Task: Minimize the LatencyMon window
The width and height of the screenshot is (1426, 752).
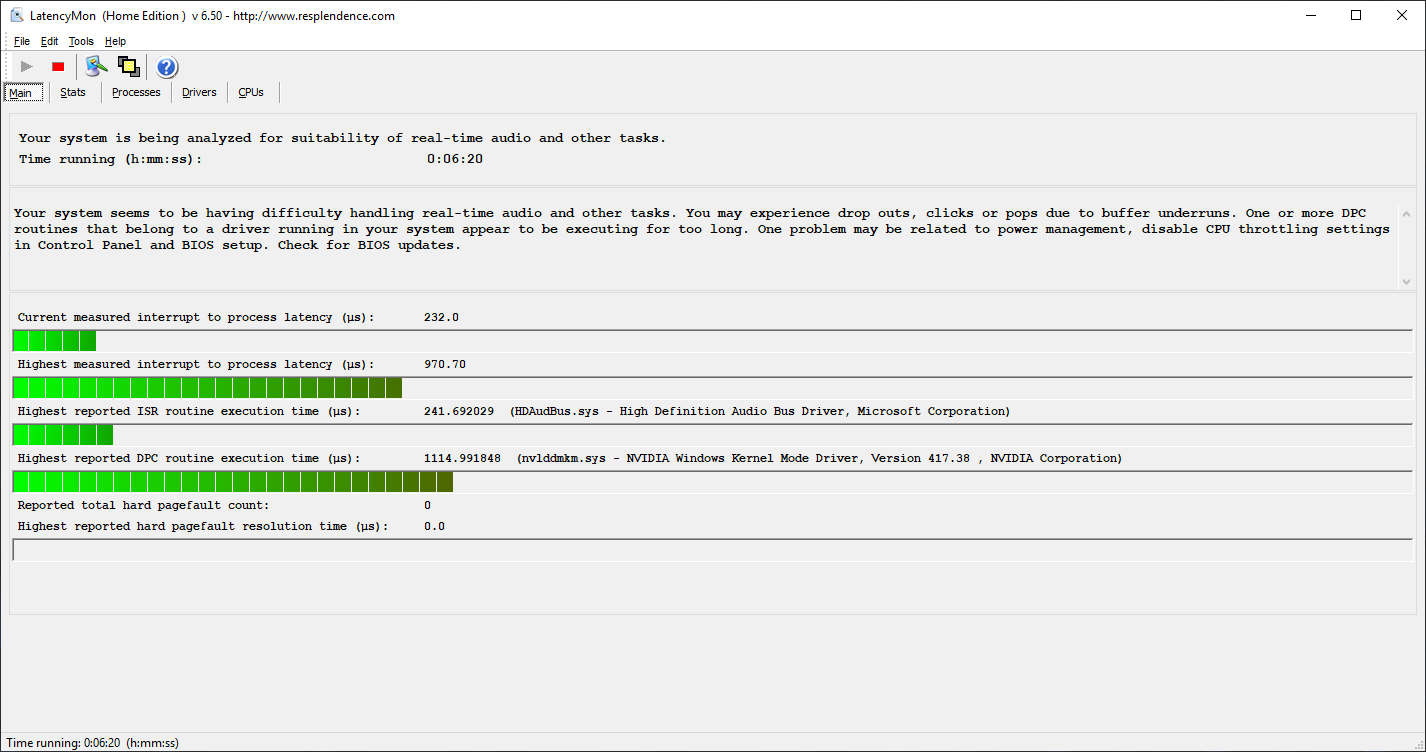Action: pos(1310,15)
